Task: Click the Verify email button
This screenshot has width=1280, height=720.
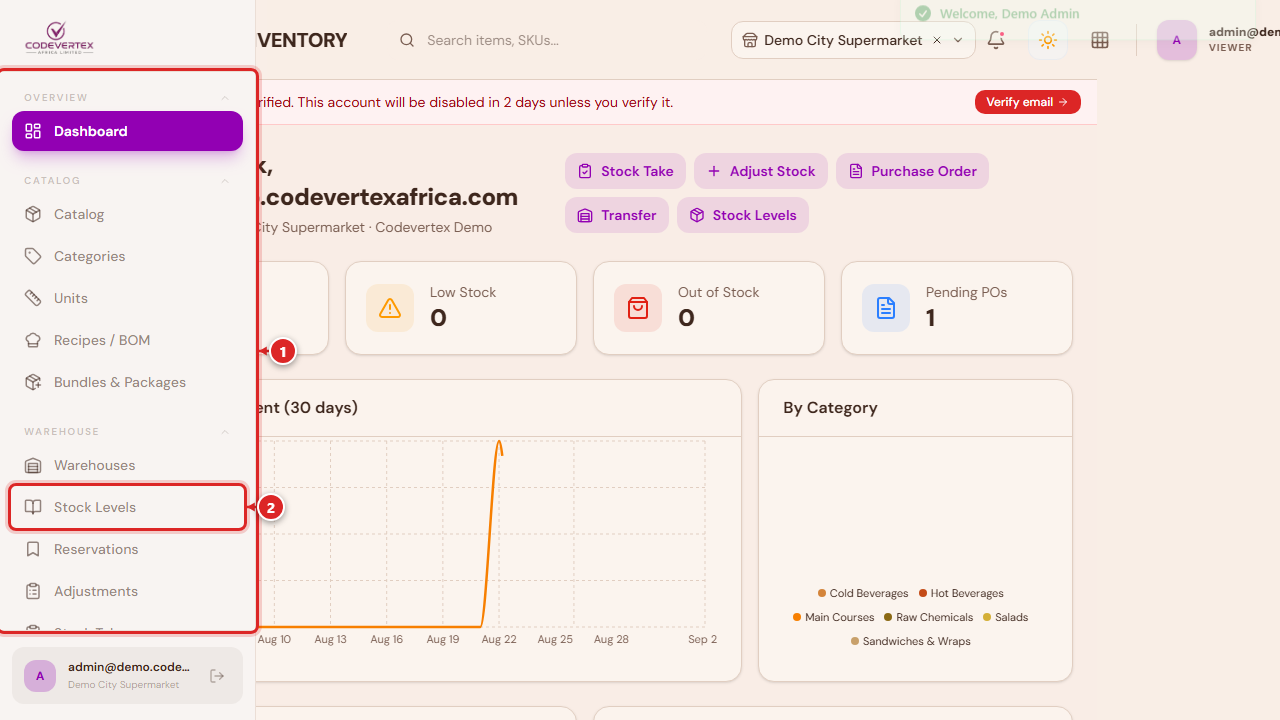Action: pos(1027,102)
